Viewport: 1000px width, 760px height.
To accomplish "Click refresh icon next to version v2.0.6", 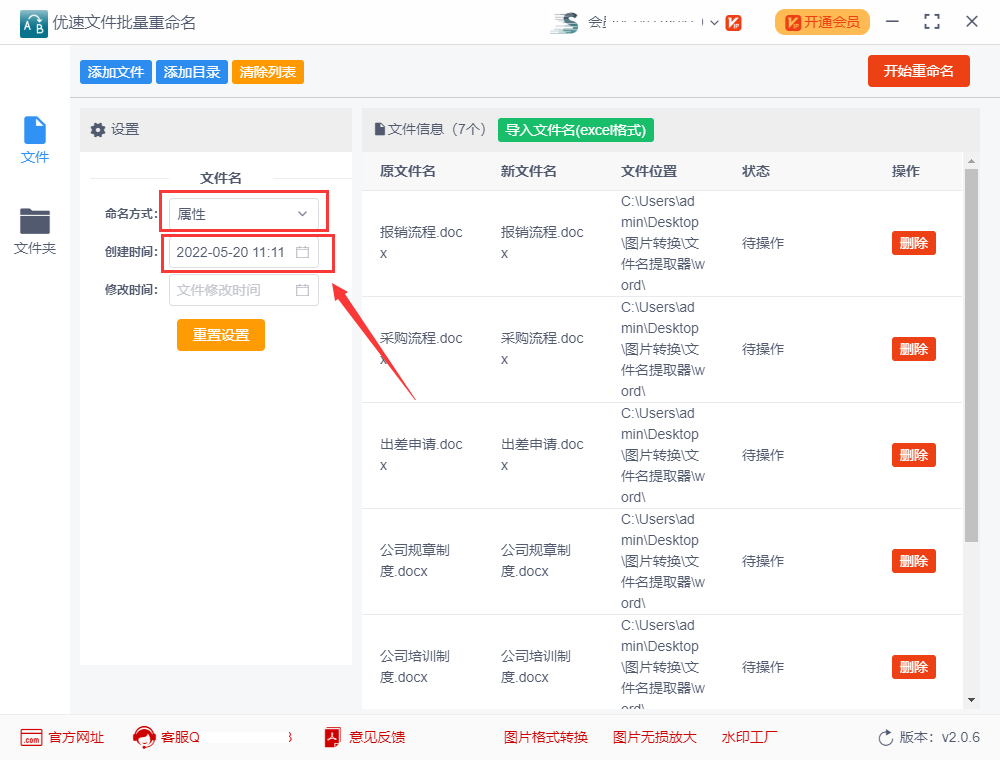I will pos(886,737).
